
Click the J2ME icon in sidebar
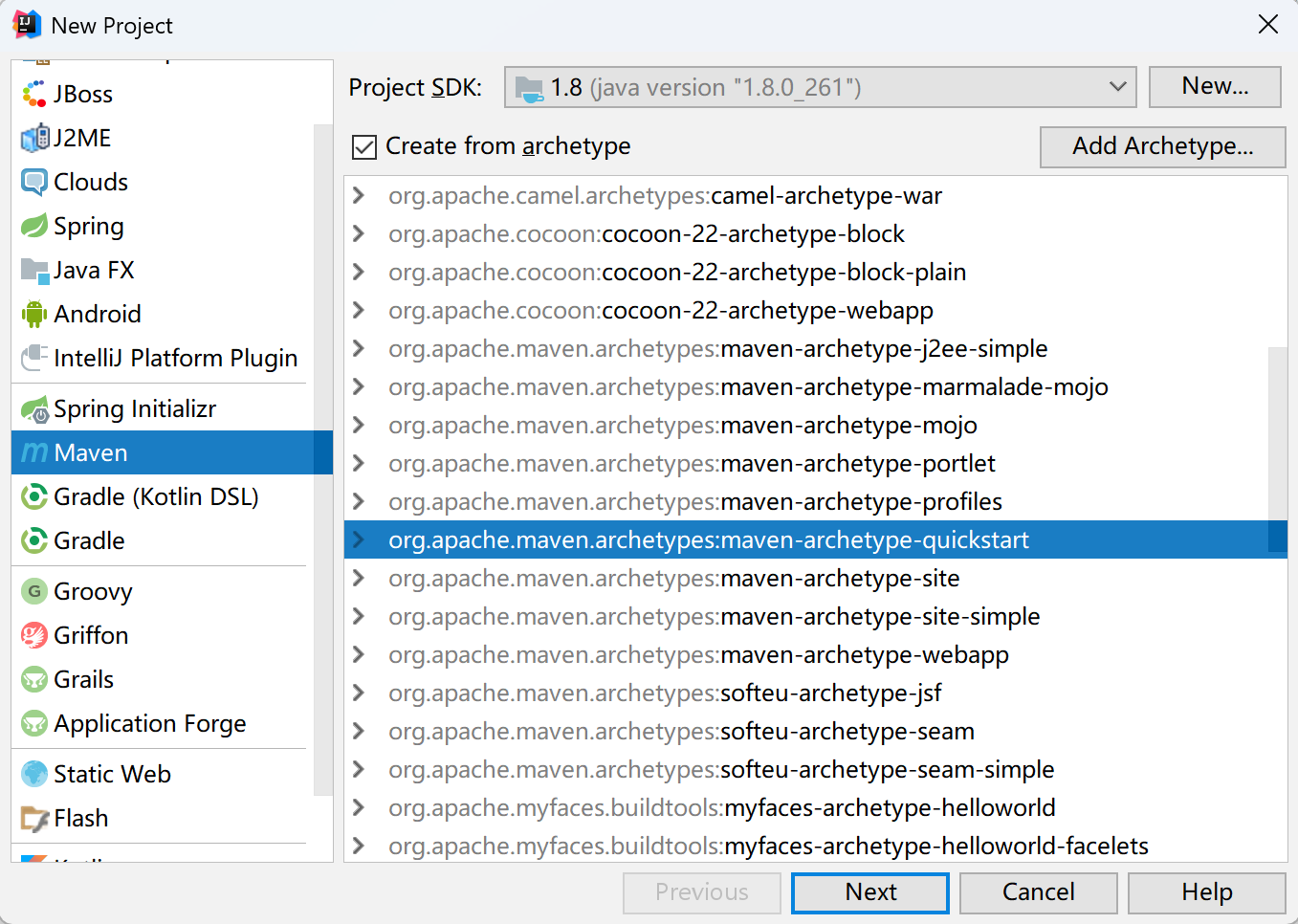pos(34,138)
